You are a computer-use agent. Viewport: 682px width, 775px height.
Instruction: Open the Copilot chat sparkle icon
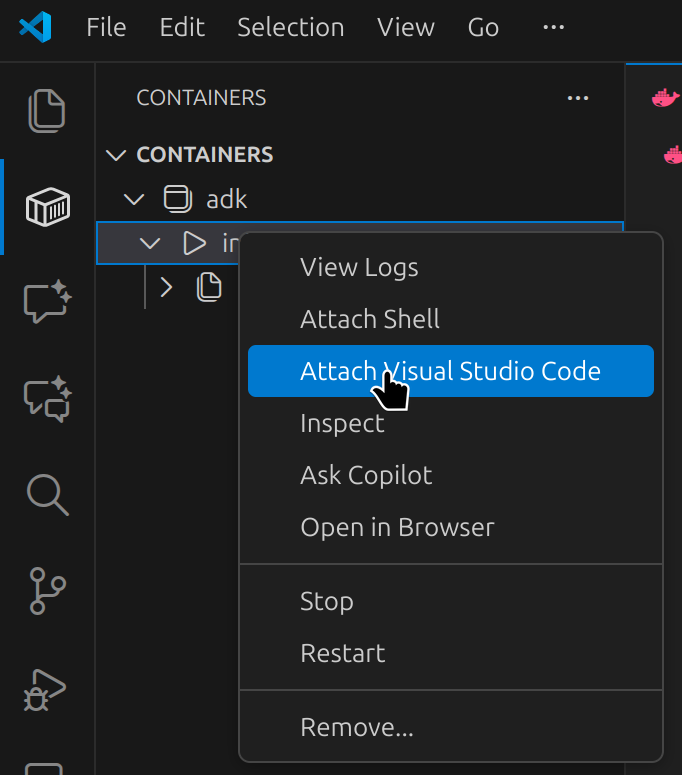47,301
